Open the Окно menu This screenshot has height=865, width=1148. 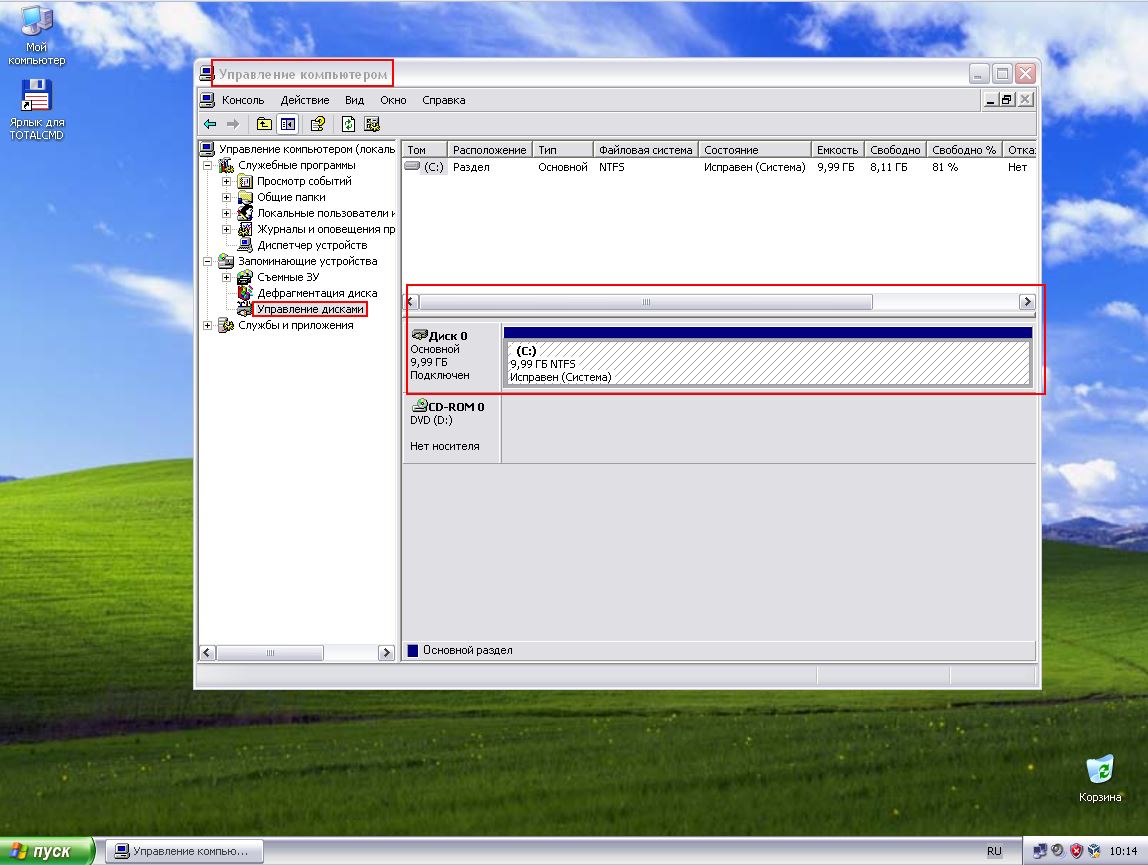tap(393, 100)
